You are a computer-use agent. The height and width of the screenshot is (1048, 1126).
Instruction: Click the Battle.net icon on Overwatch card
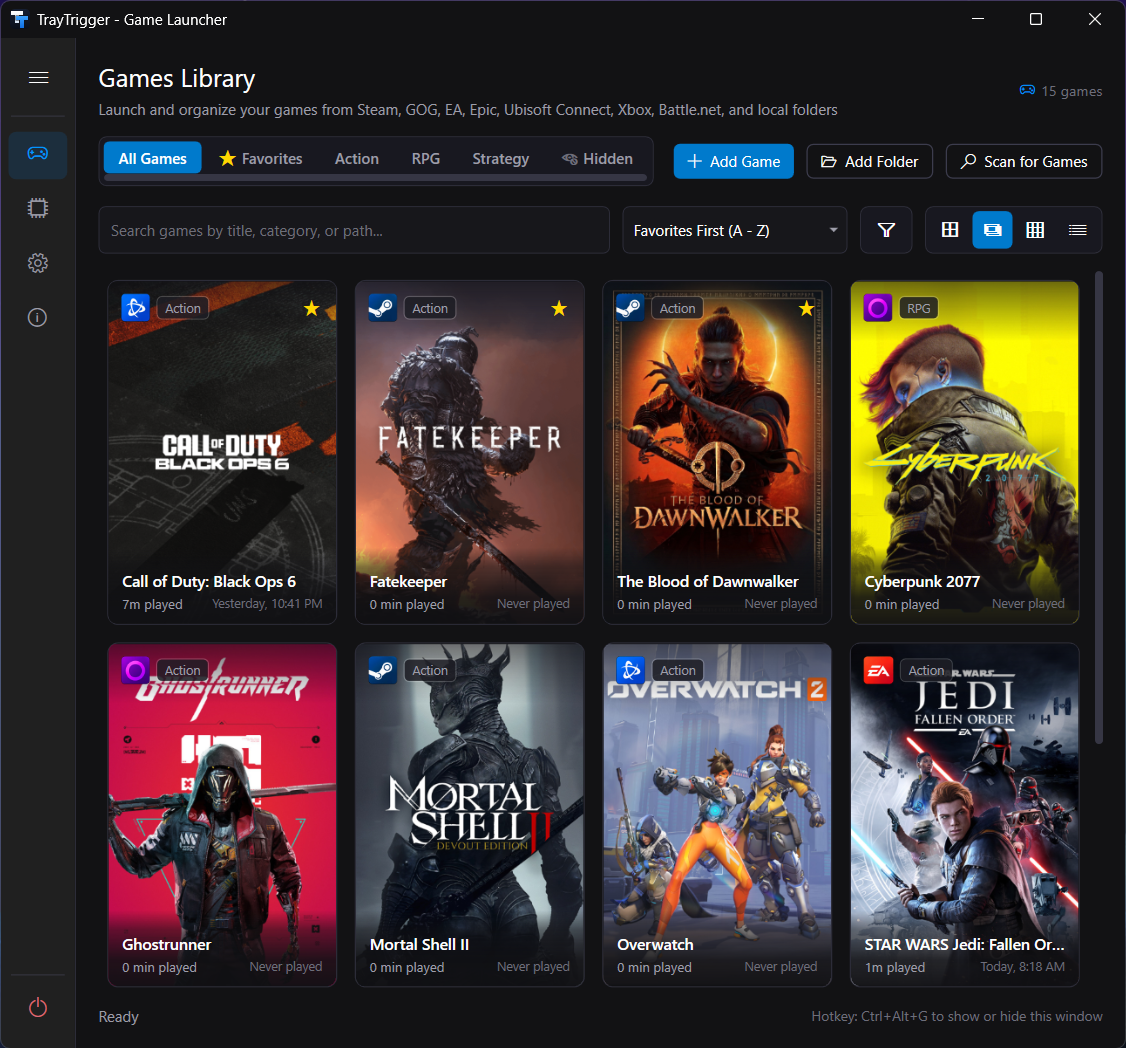click(x=631, y=670)
